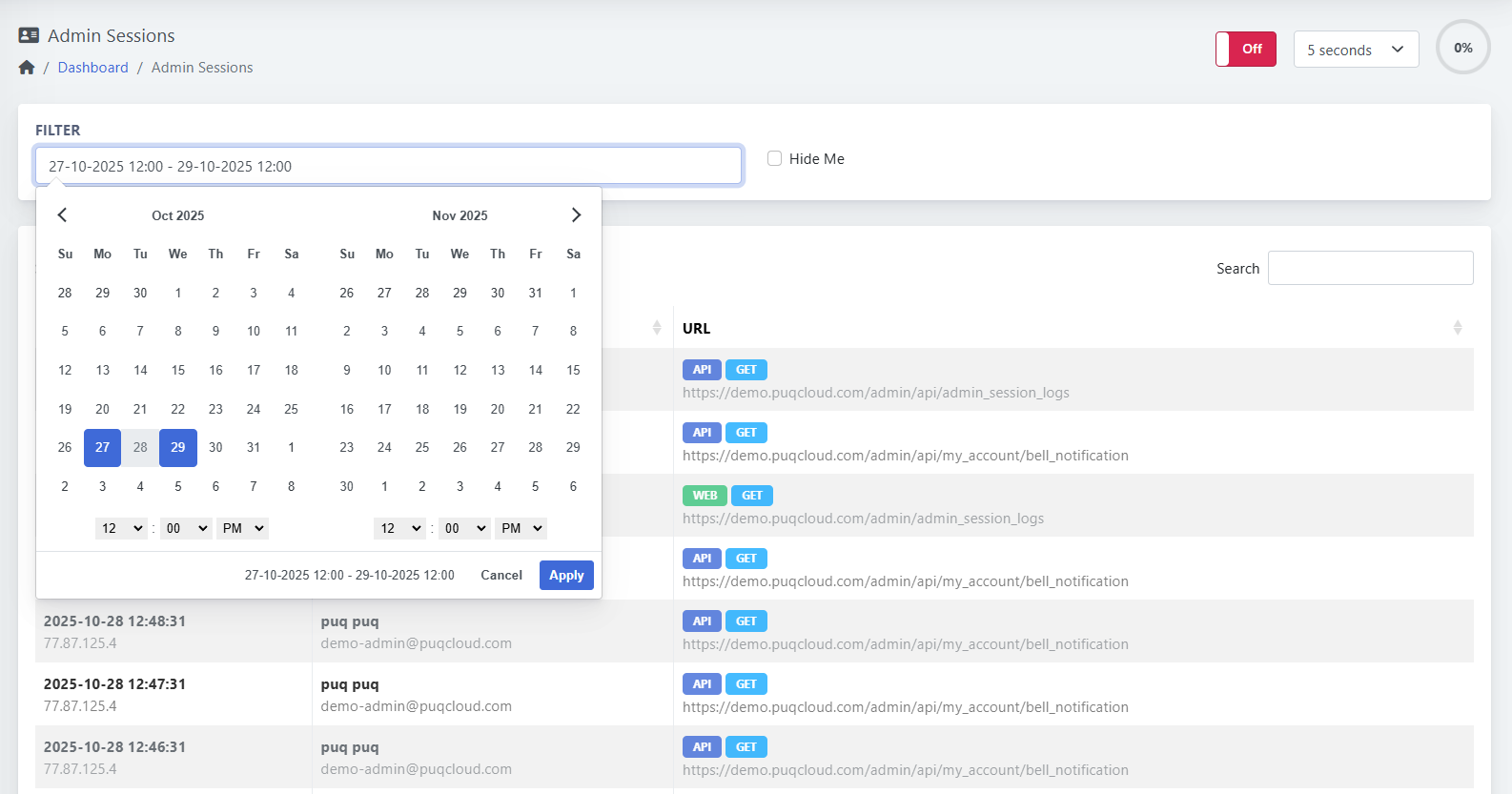Open the 5 seconds refresh interval dropdown

(1355, 50)
